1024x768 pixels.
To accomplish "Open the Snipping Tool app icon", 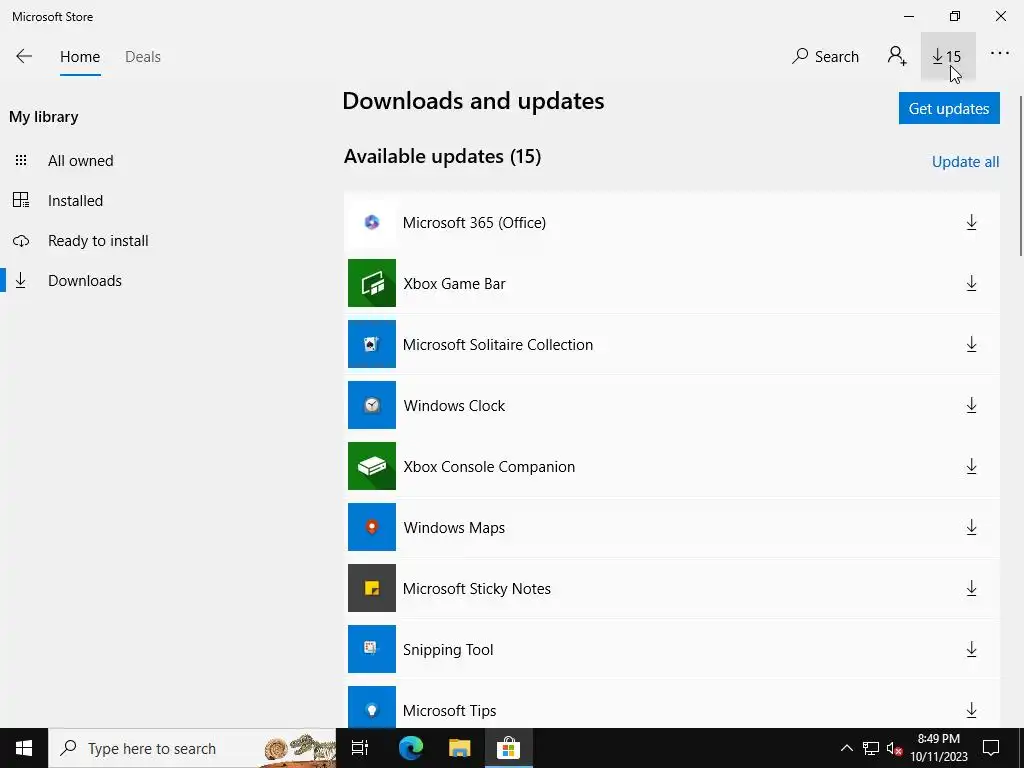I will [x=372, y=649].
